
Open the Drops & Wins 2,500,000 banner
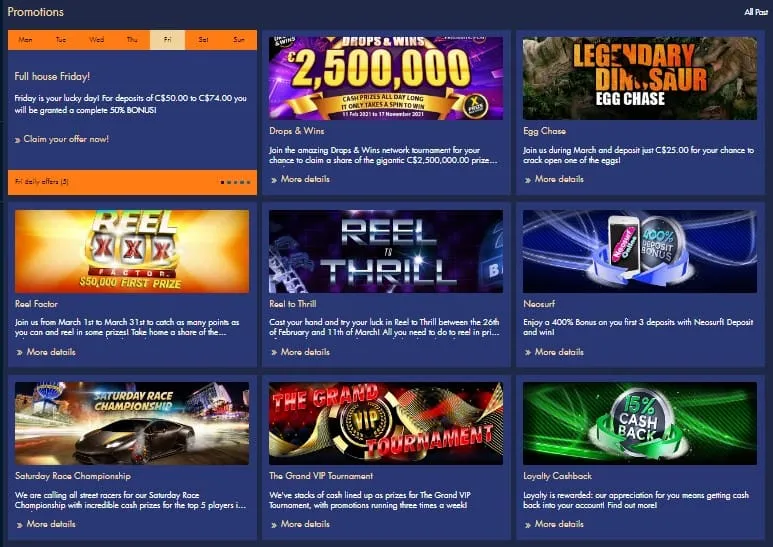386,78
